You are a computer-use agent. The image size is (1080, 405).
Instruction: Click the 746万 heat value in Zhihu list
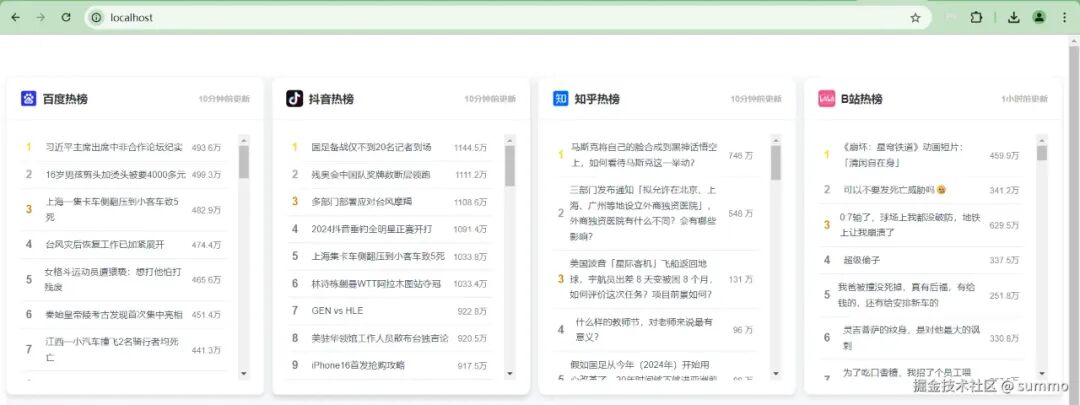pos(740,156)
